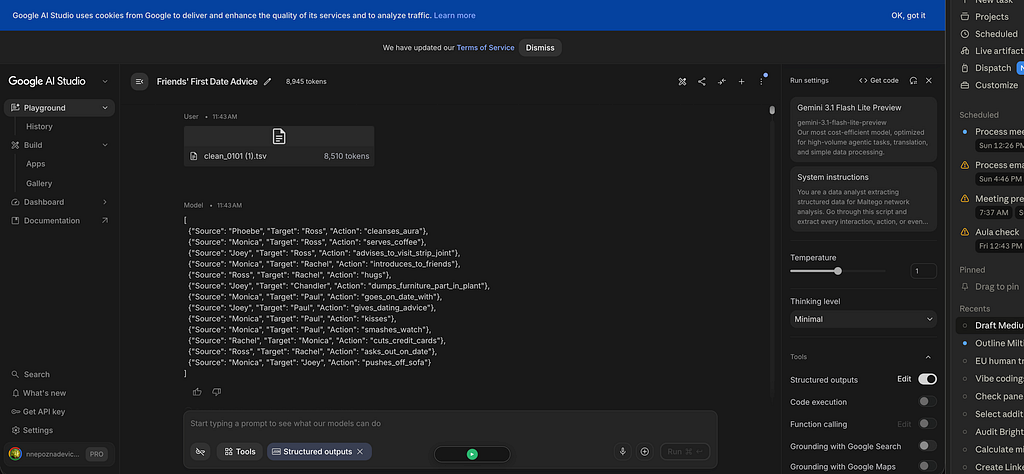Viewport: 1024px width, 474px height.
Task: Click the crossed-out eye icon in prompt bar
Action: coord(200,451)
